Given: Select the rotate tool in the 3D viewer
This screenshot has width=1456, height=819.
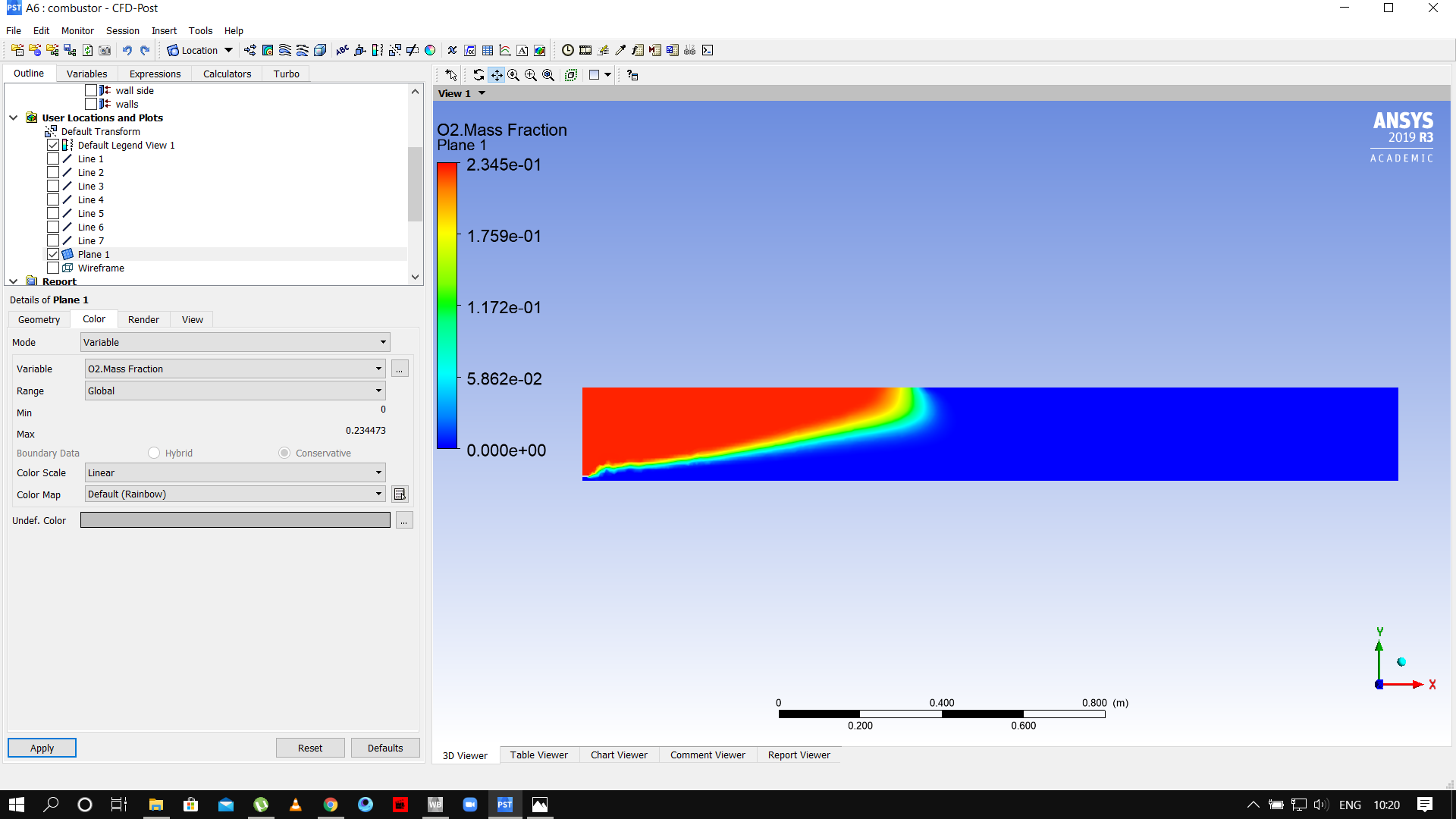Looking at the screenshot, I should (x=478, y=75).
